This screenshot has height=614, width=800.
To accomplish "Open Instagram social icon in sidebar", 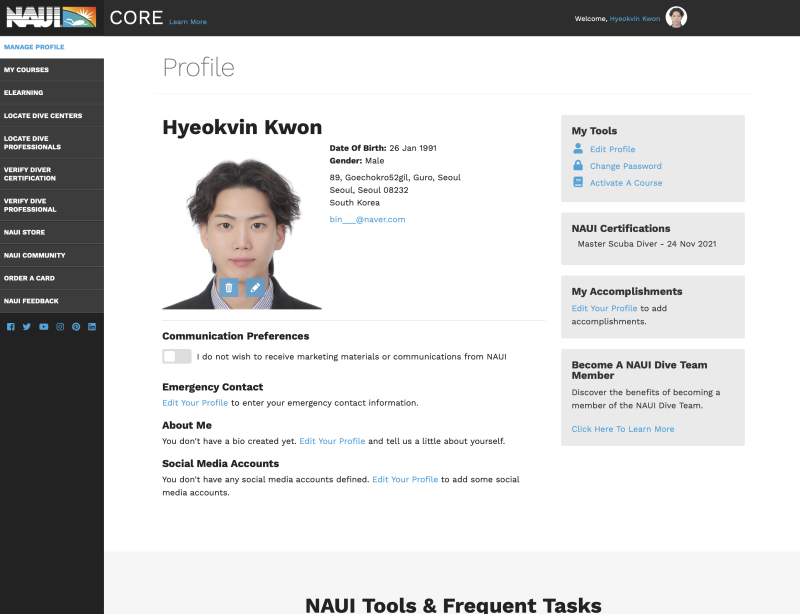I will click(x=60, y=327).
